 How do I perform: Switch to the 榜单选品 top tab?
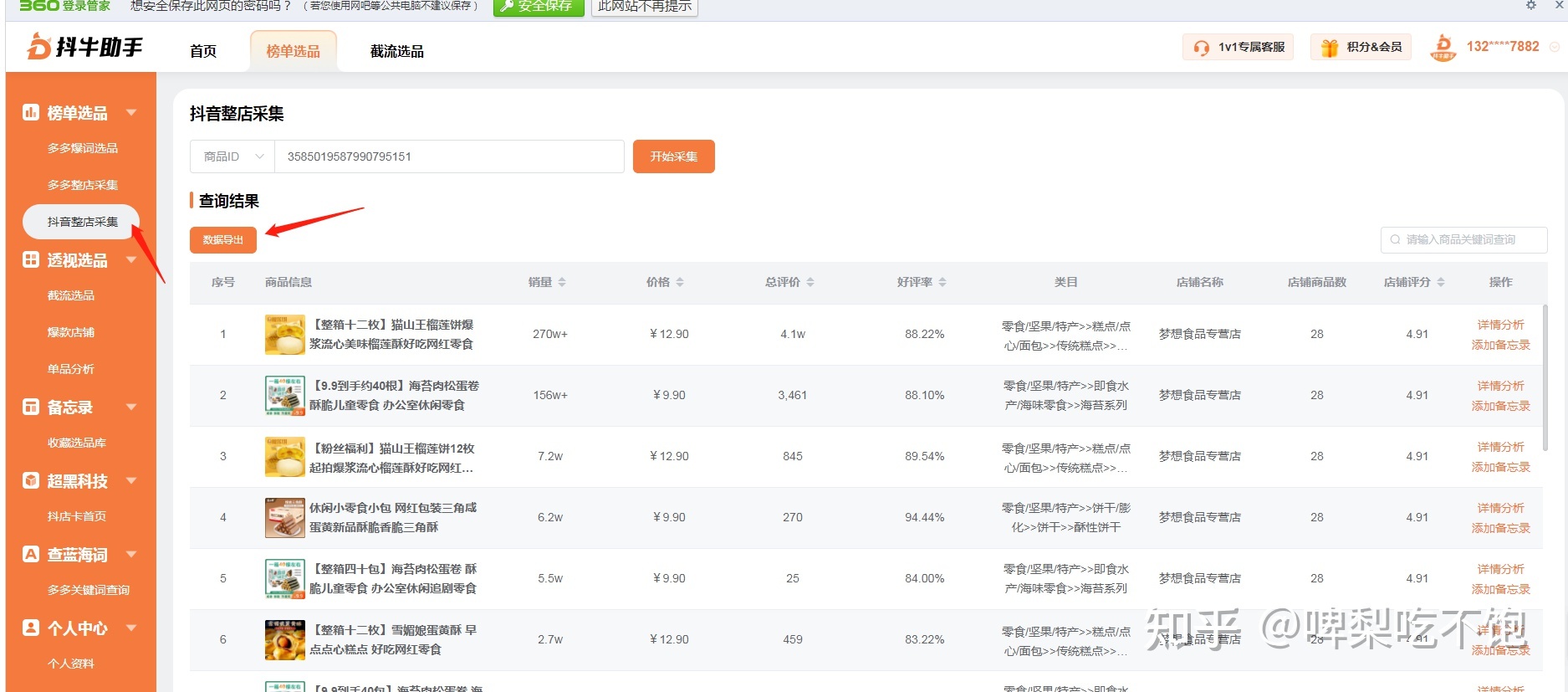(x=294, y=51)
